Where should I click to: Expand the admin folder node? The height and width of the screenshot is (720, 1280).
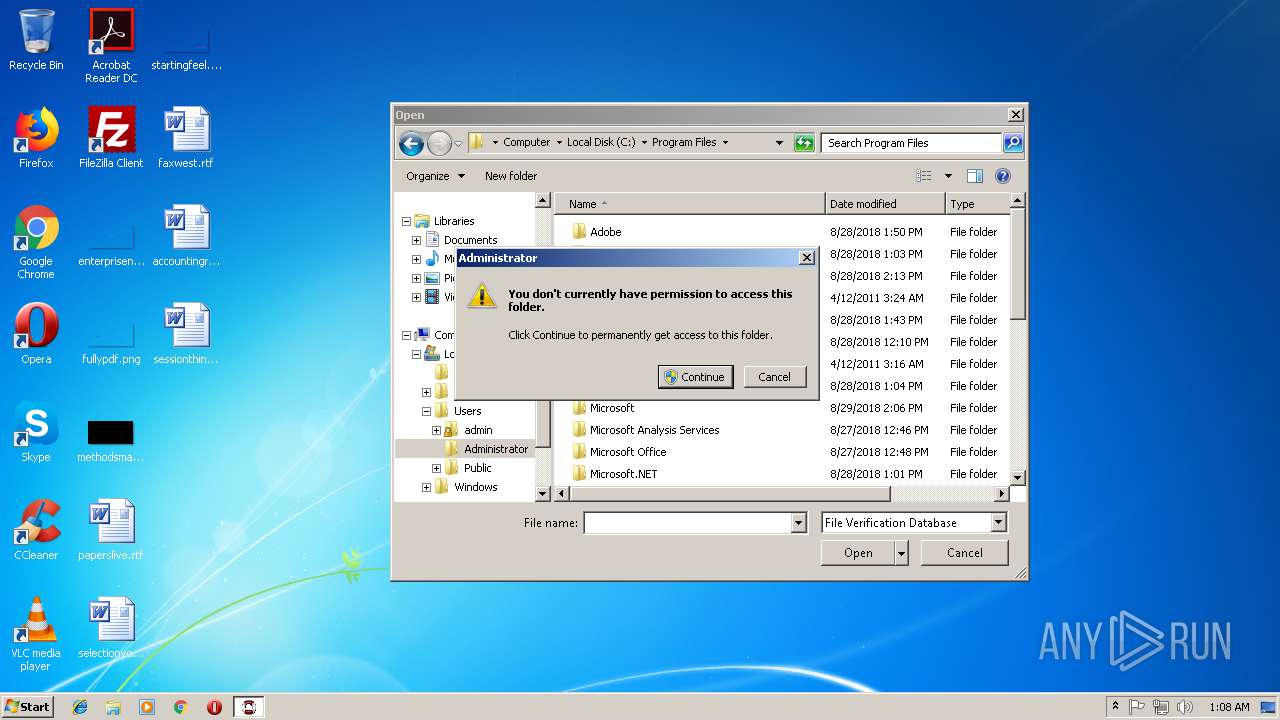[437, 430]
